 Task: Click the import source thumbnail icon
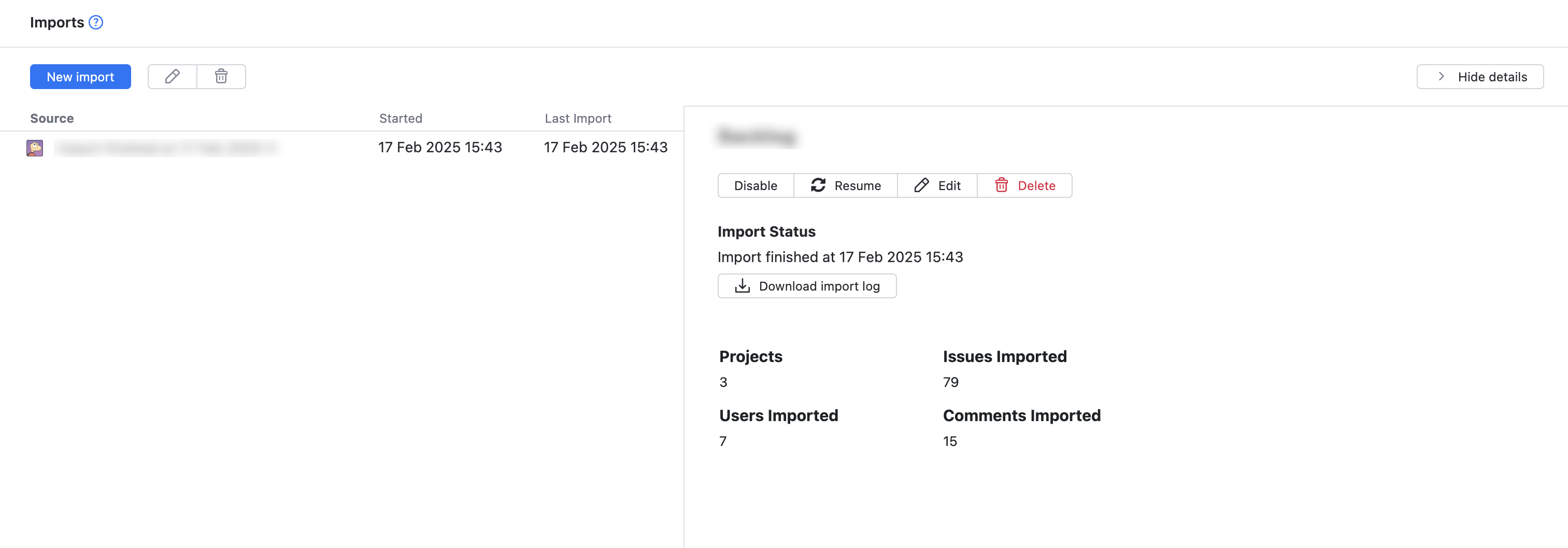pos(35,147)
